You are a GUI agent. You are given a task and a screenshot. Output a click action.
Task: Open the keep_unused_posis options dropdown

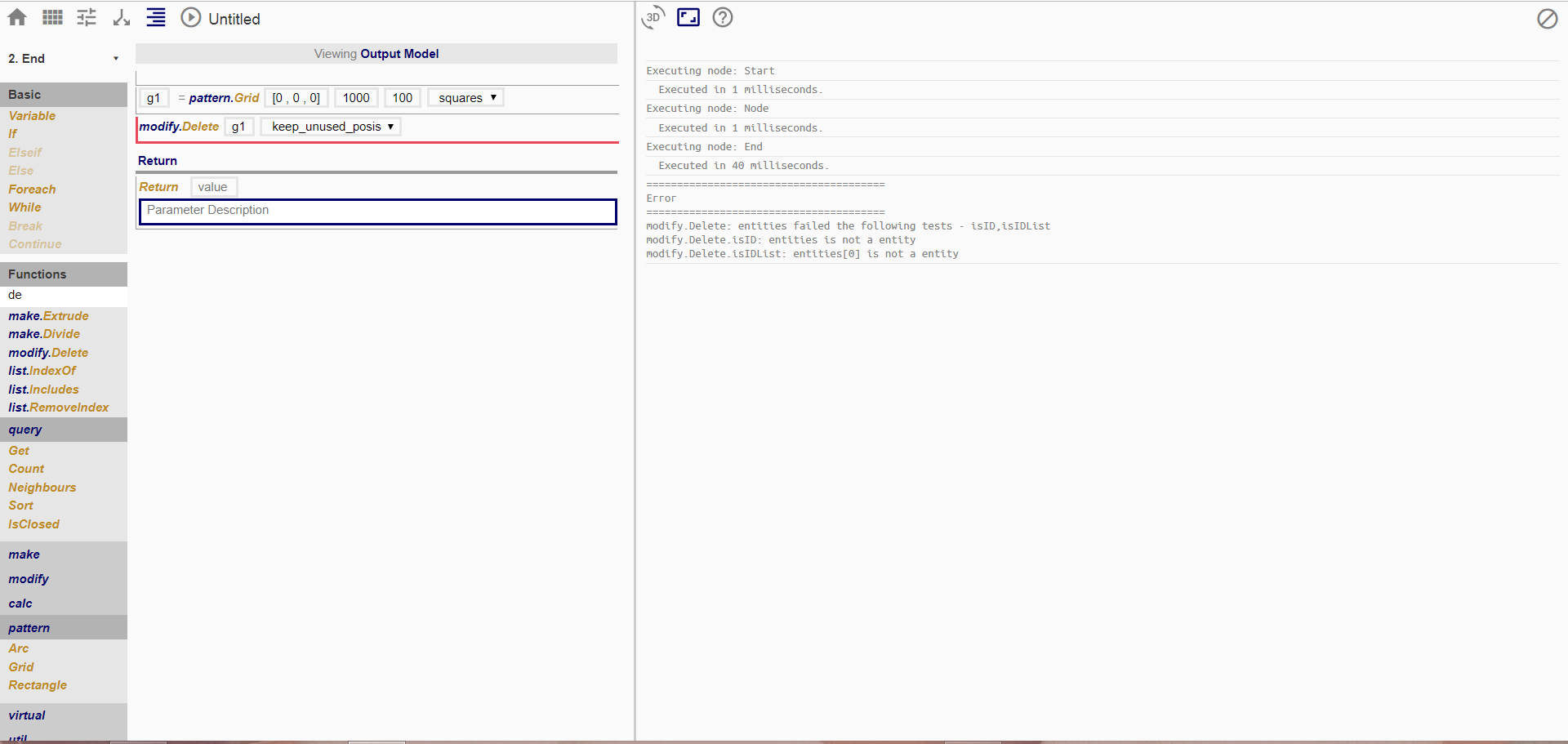coord(329,127)
